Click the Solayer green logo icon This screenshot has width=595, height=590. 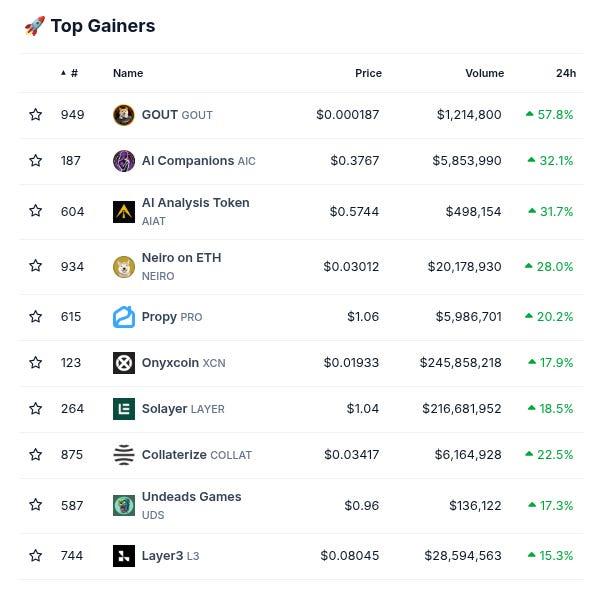[124, 409]
